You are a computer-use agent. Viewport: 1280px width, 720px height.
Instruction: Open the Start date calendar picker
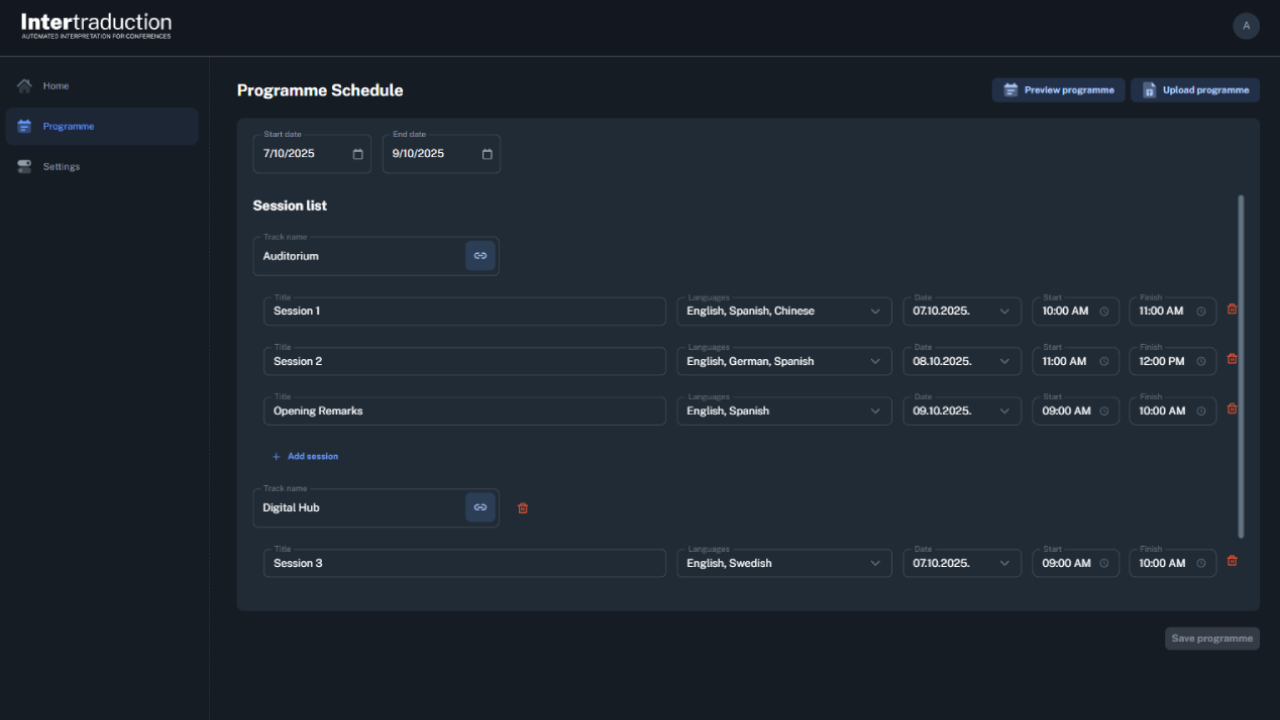click(358, 154)
